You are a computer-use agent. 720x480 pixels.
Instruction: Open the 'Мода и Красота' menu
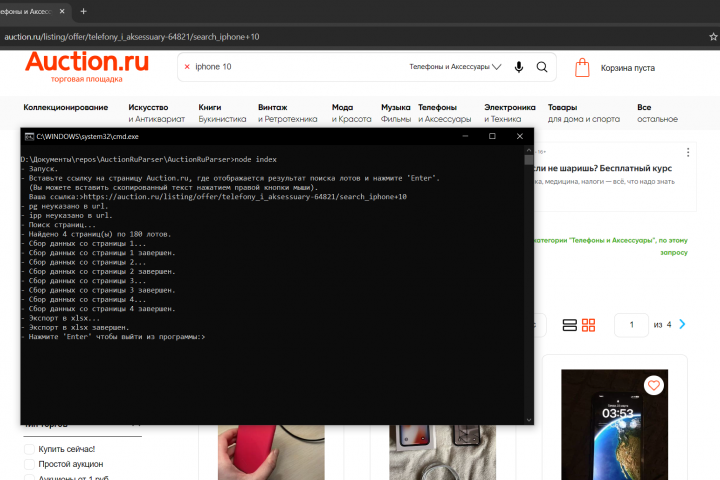tap(352, 113)
